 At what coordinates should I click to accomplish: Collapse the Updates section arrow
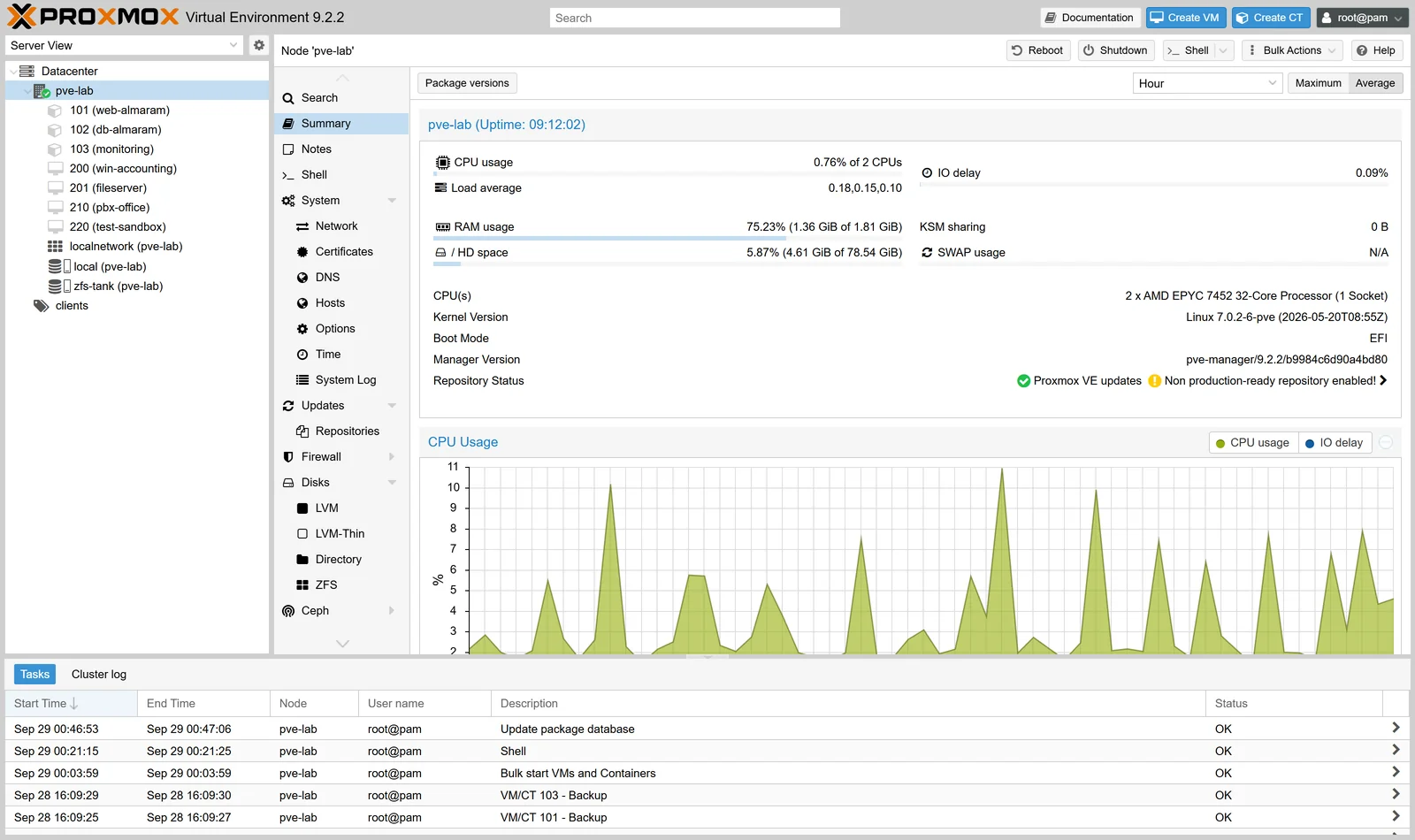click(392, 406)
